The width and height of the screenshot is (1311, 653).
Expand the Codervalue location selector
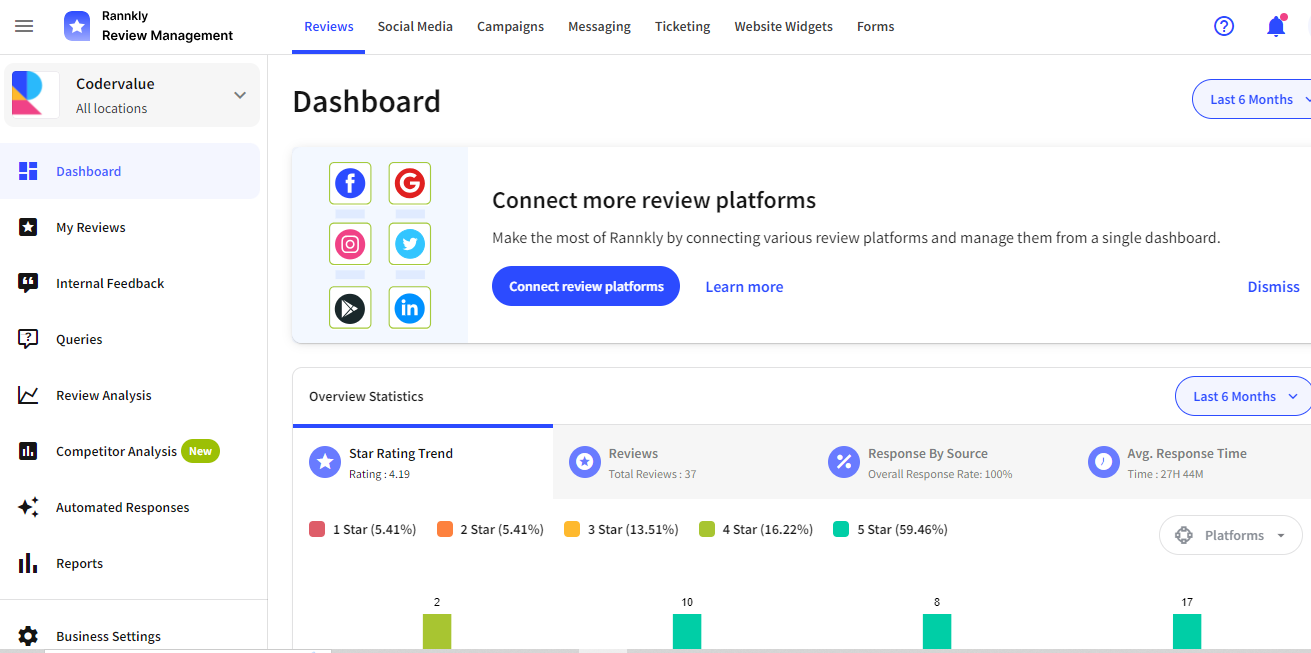(x=240, y=95)
